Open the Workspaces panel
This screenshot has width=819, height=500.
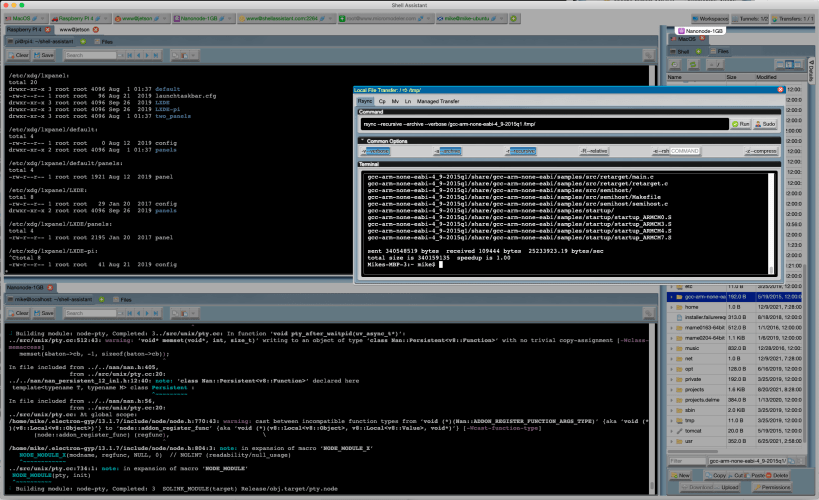click(x=710, y=19)
